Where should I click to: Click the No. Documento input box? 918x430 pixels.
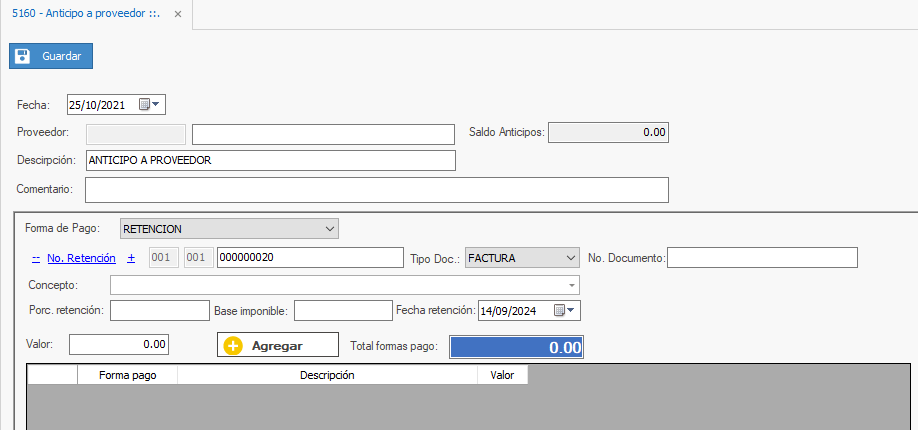(x=762, y=258)
